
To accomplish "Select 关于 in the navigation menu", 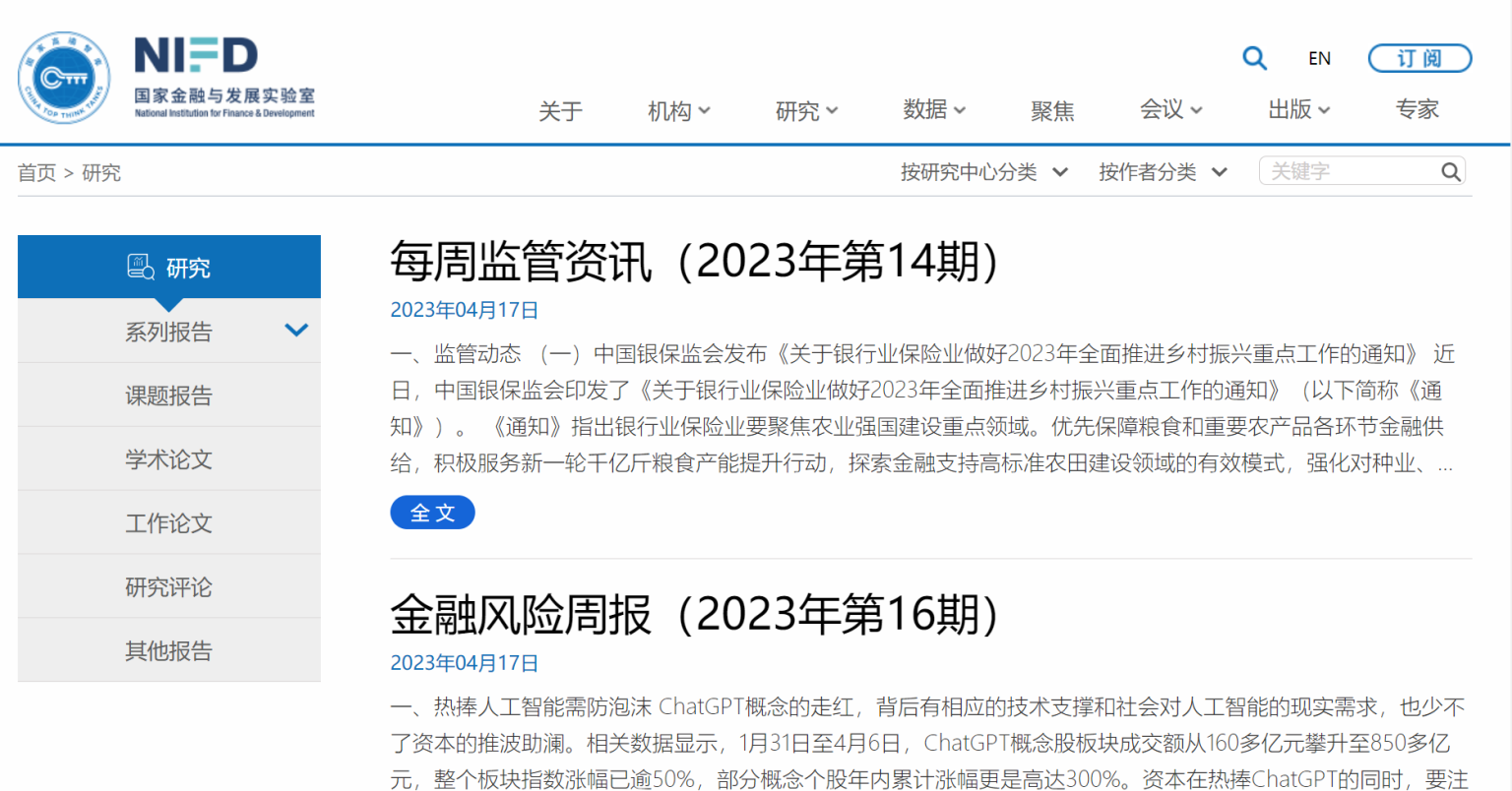I will coord(560,111).
